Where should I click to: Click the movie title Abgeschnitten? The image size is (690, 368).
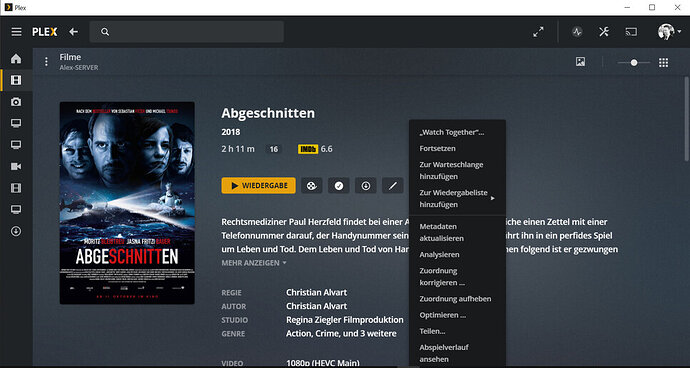click(268, 114)
